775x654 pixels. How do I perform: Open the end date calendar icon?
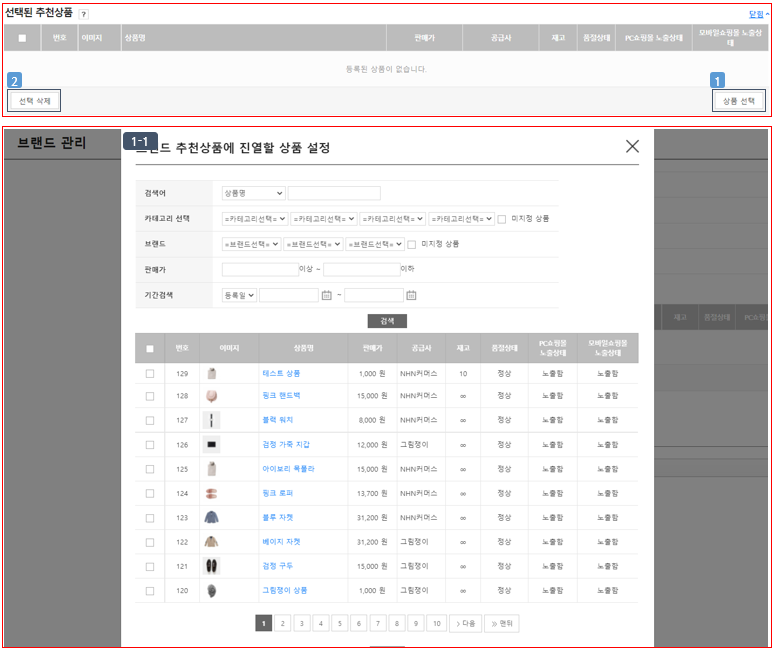click(411, 296)
